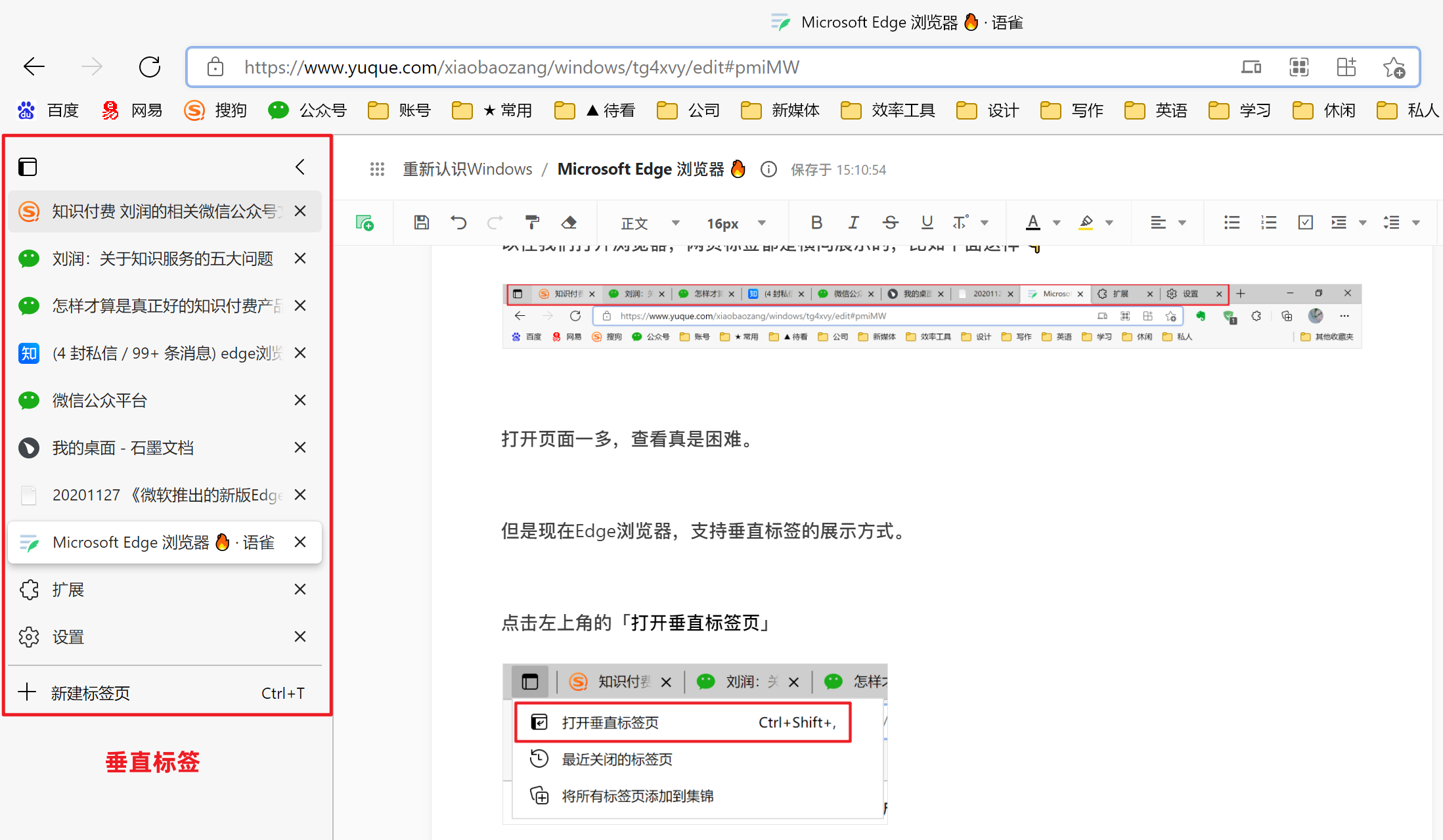Image resolution: width=1443 pixels, height=840 pixels.
Task: Toggle italic formatting
Action: (x=853, y=223)
